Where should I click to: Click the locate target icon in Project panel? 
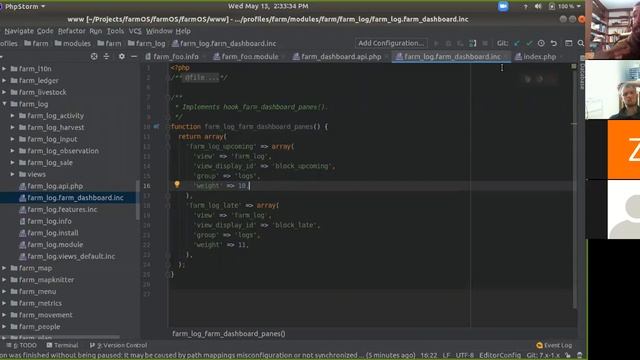[94, 56]
